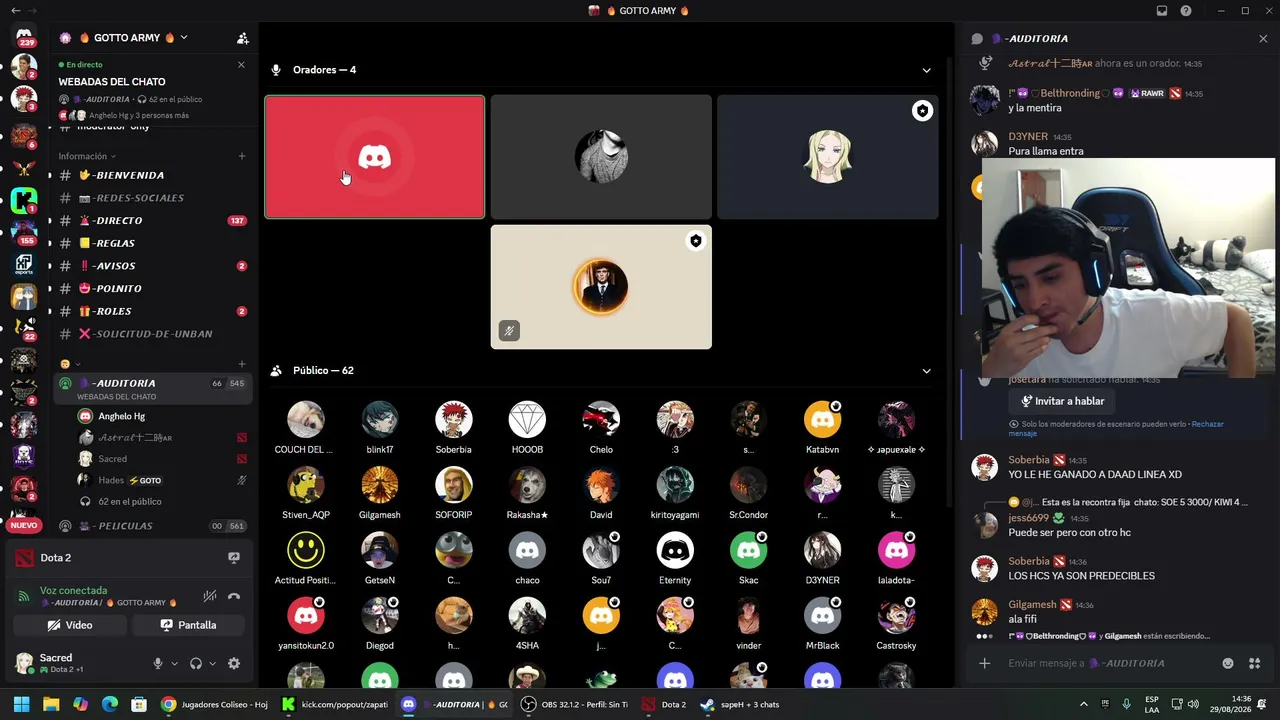This screenshot has width=1280, height=720.
Task: Open 4SHA's avatar in the audience
Action: pos(527,615)
